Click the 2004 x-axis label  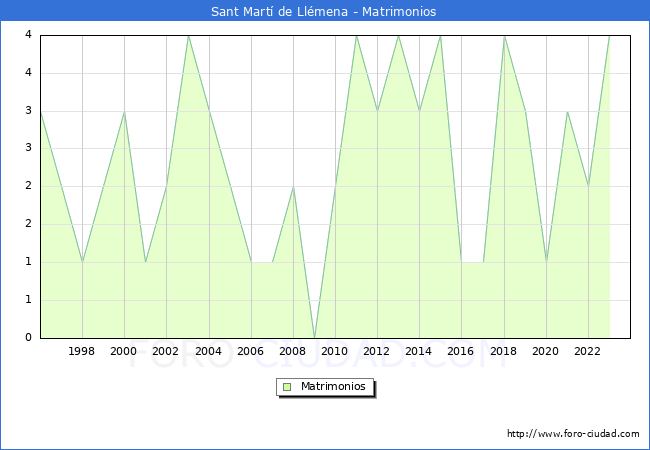click(x=208, y=351)
